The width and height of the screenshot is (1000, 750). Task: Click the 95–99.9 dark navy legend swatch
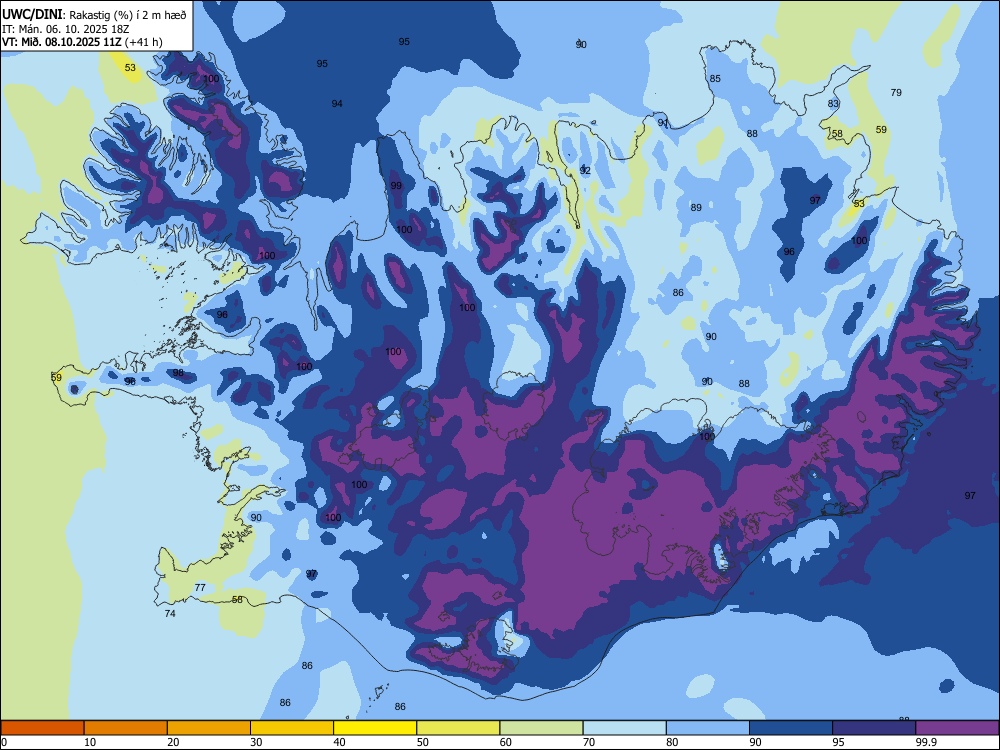(x=874, y=728)
